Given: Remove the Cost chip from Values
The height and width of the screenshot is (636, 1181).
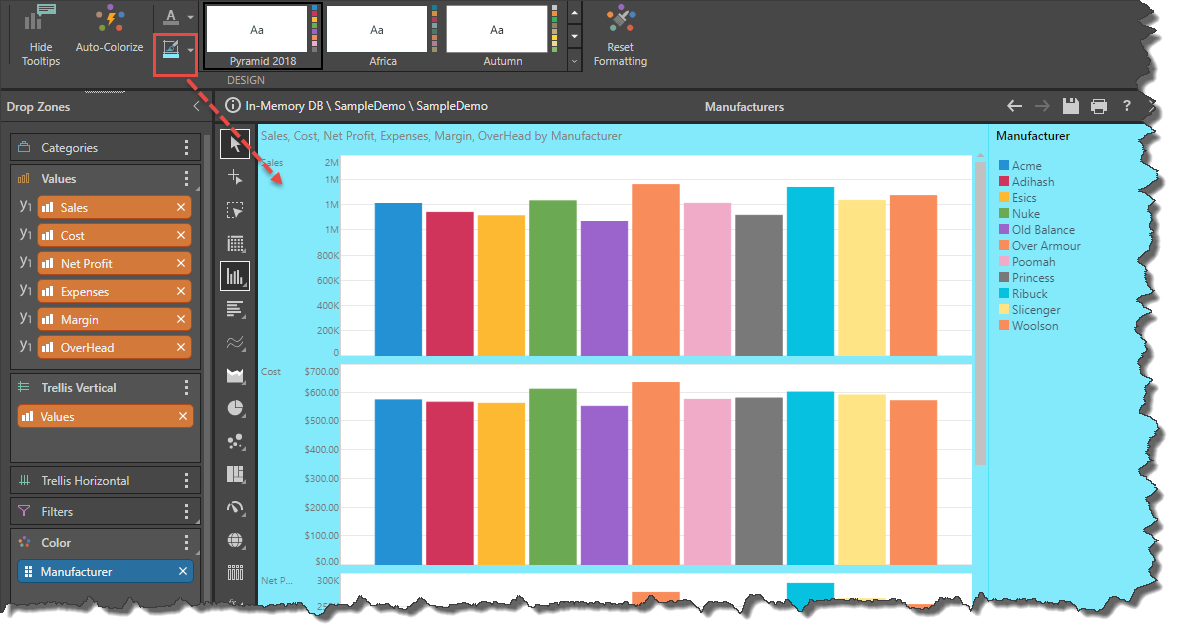Looking at the screenshot, I should [181, 235].
